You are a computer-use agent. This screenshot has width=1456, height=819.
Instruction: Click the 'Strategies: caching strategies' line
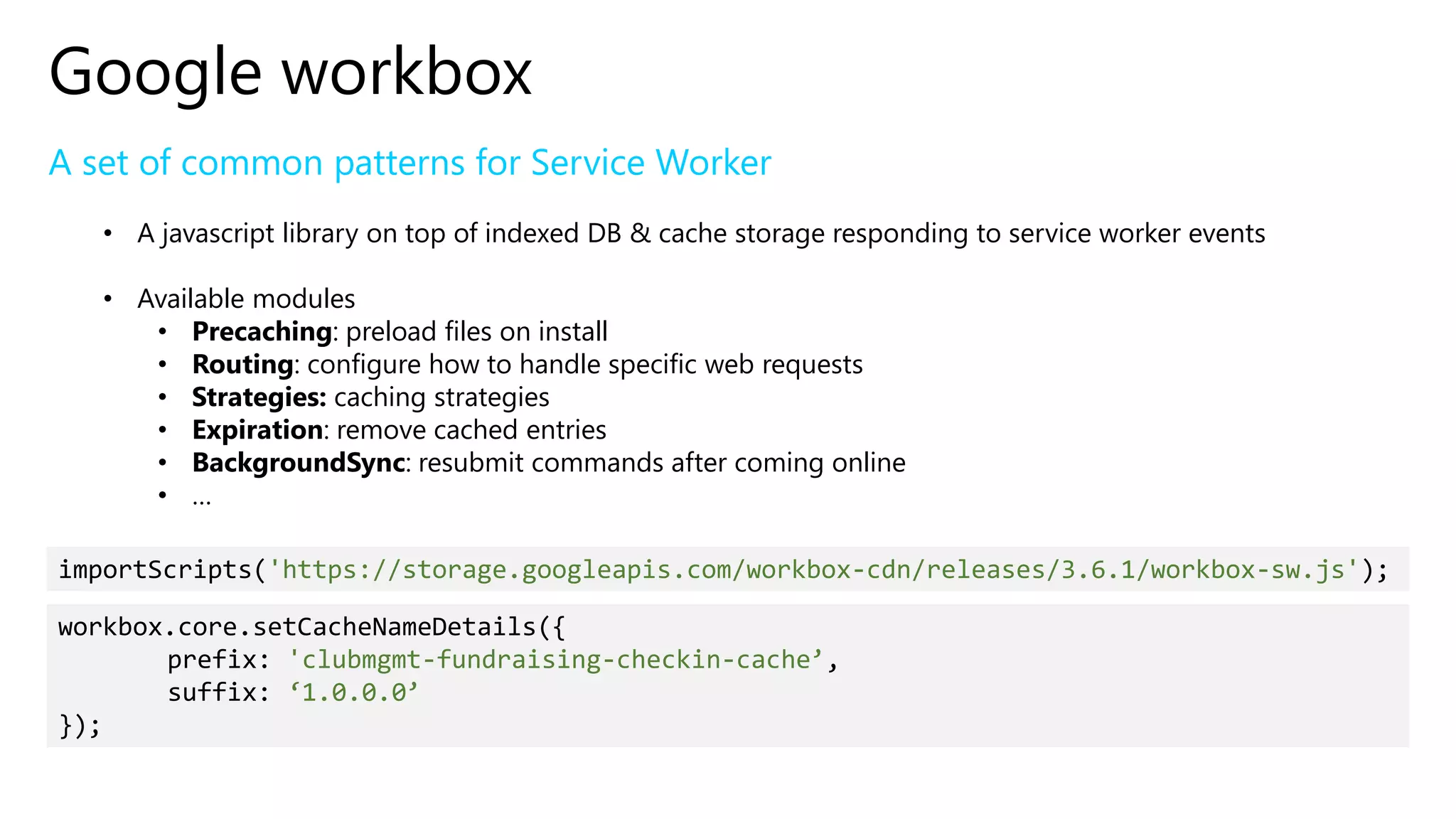tap(370, 397)
